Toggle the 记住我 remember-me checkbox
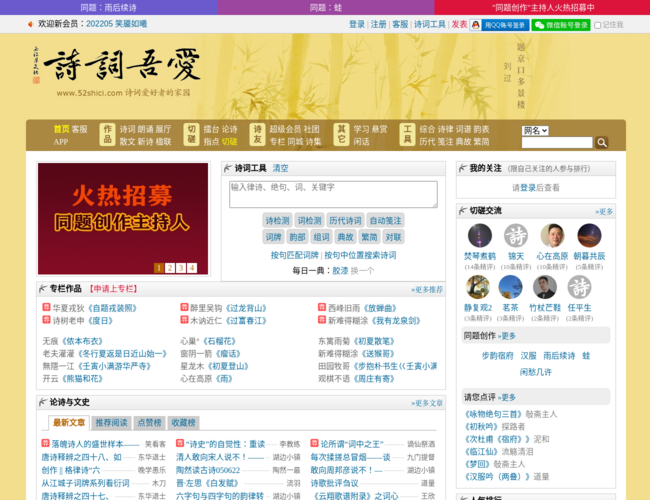This screenshot has height=500, width=650. (x=598, y=24)
